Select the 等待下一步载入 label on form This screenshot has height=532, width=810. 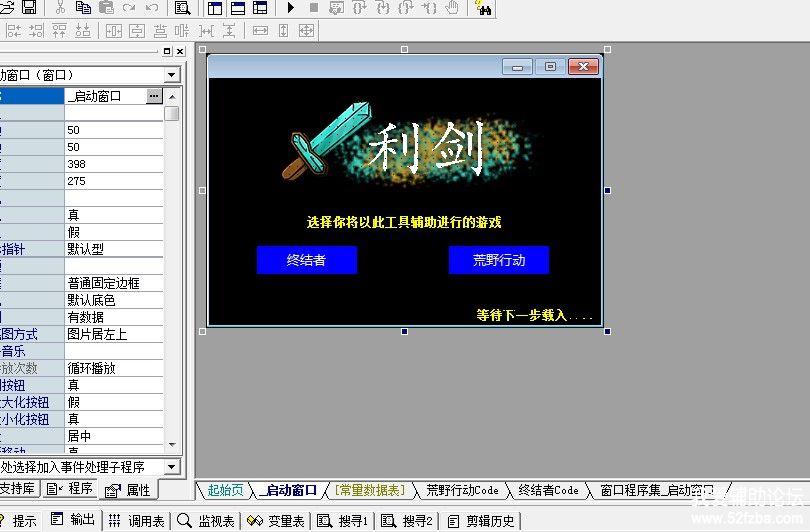534,315
